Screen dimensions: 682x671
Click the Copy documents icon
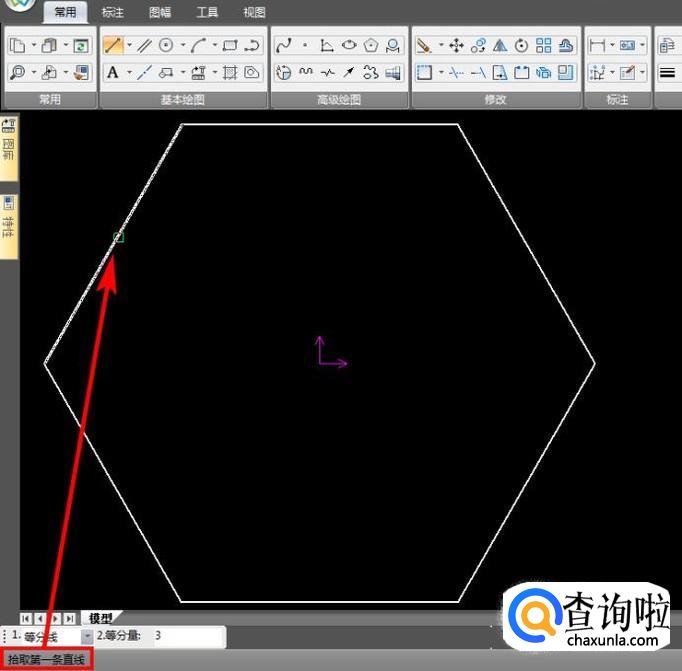[x=18, y=46]
